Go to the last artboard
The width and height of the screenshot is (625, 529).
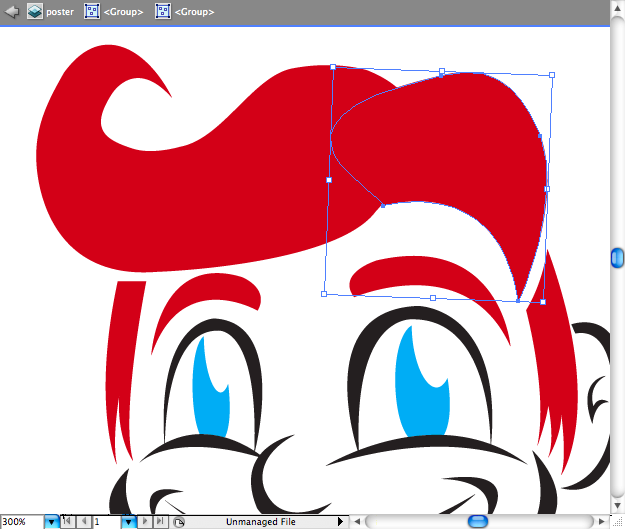click(161, 521)
